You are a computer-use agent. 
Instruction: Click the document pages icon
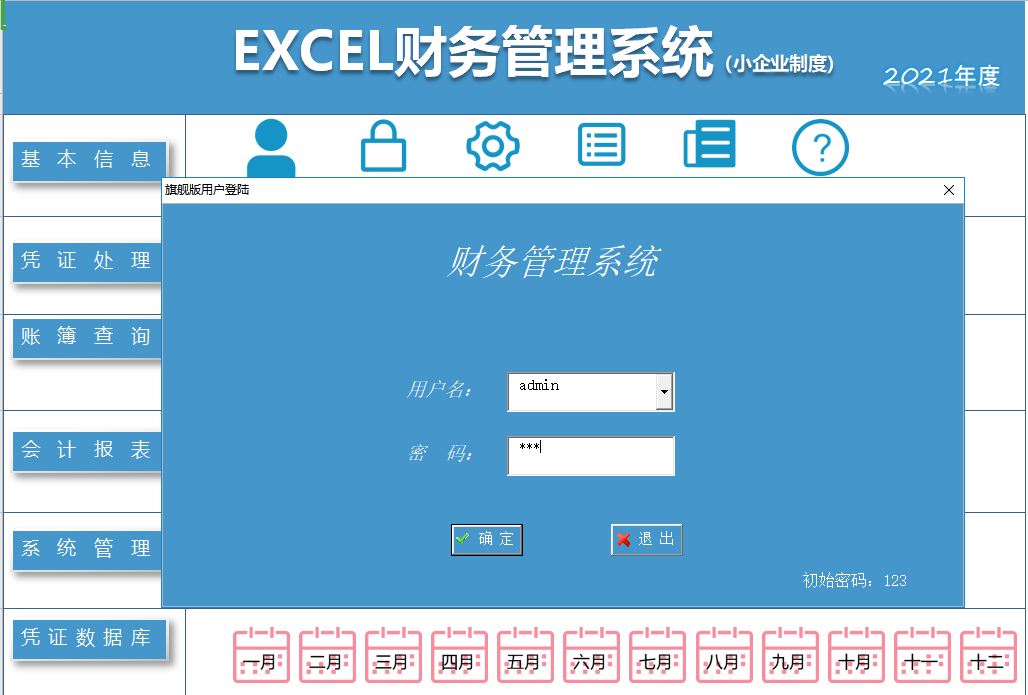pos(709,144)
